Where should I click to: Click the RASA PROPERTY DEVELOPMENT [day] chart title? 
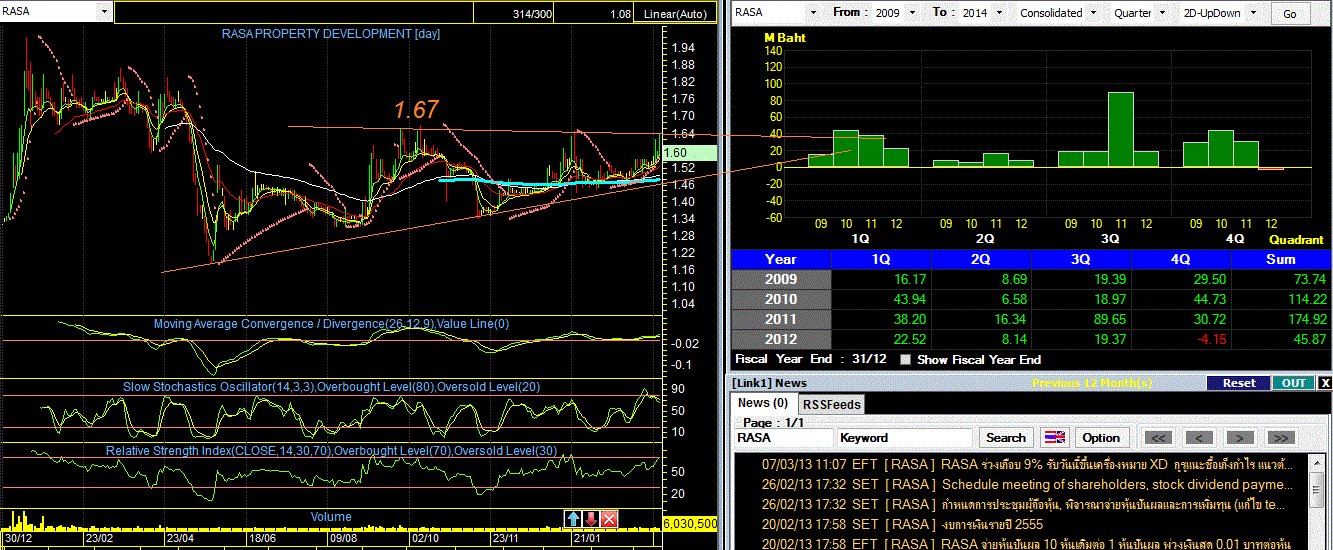click(331, 33)
